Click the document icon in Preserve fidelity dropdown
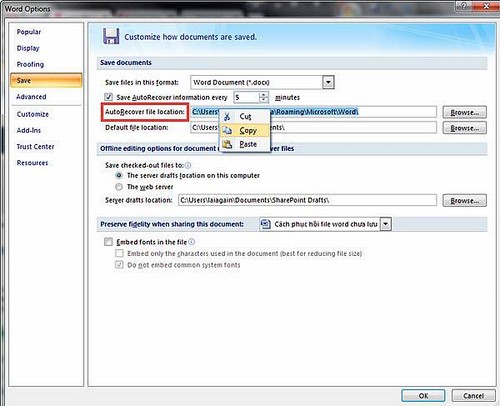 click(x=265, y=224)
